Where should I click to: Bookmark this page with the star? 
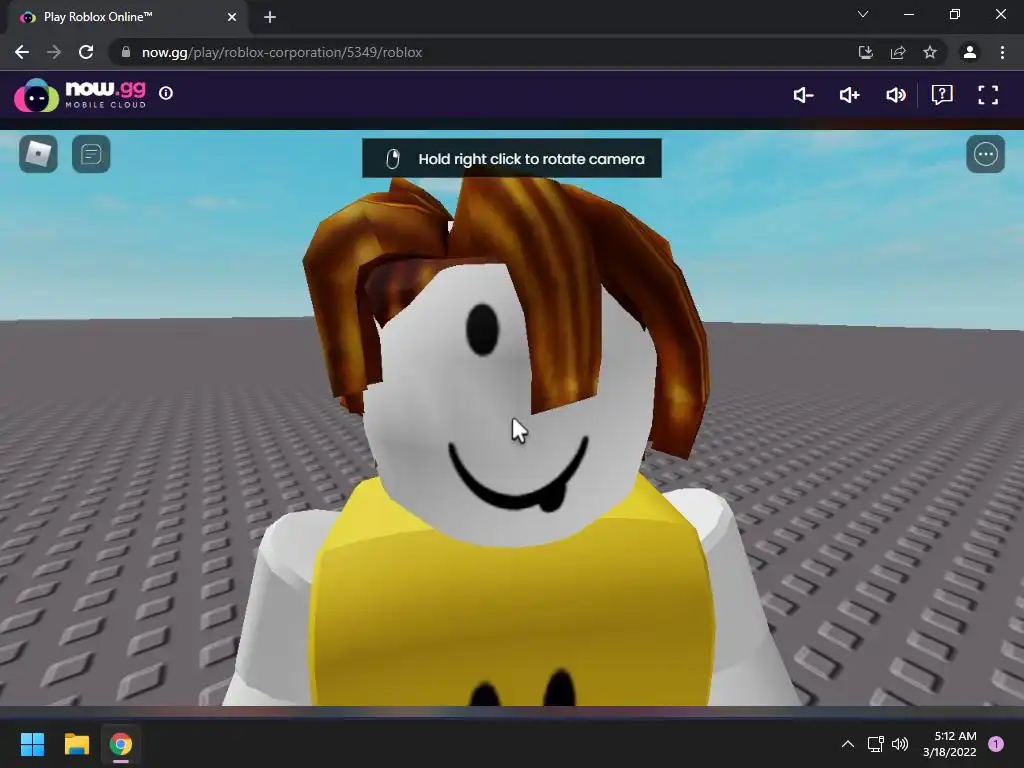click(x=930, y=52)
